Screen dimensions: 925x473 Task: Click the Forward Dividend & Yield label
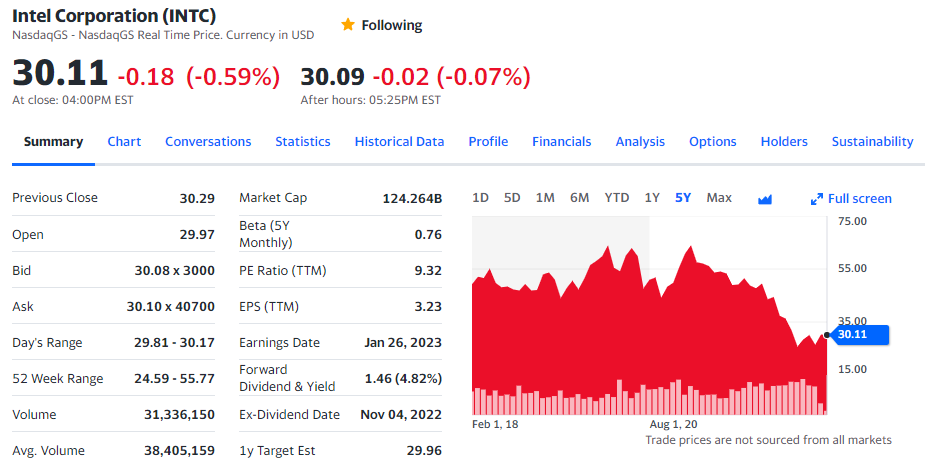point(287,378)
